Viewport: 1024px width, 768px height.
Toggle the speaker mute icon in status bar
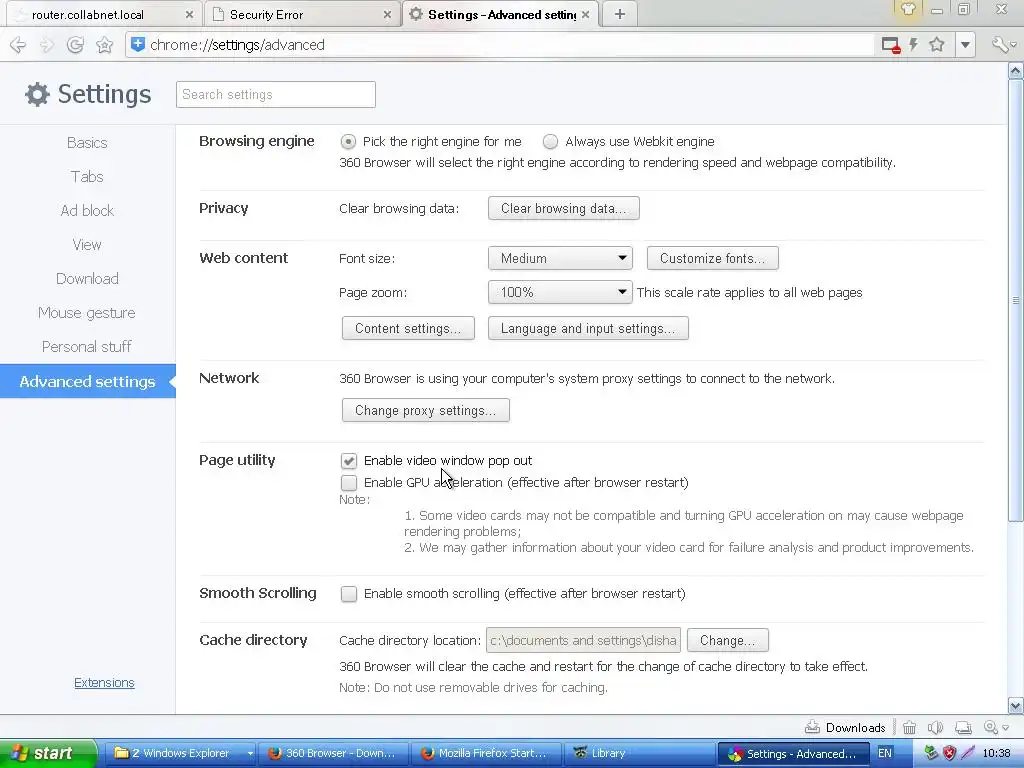(935, 728)
